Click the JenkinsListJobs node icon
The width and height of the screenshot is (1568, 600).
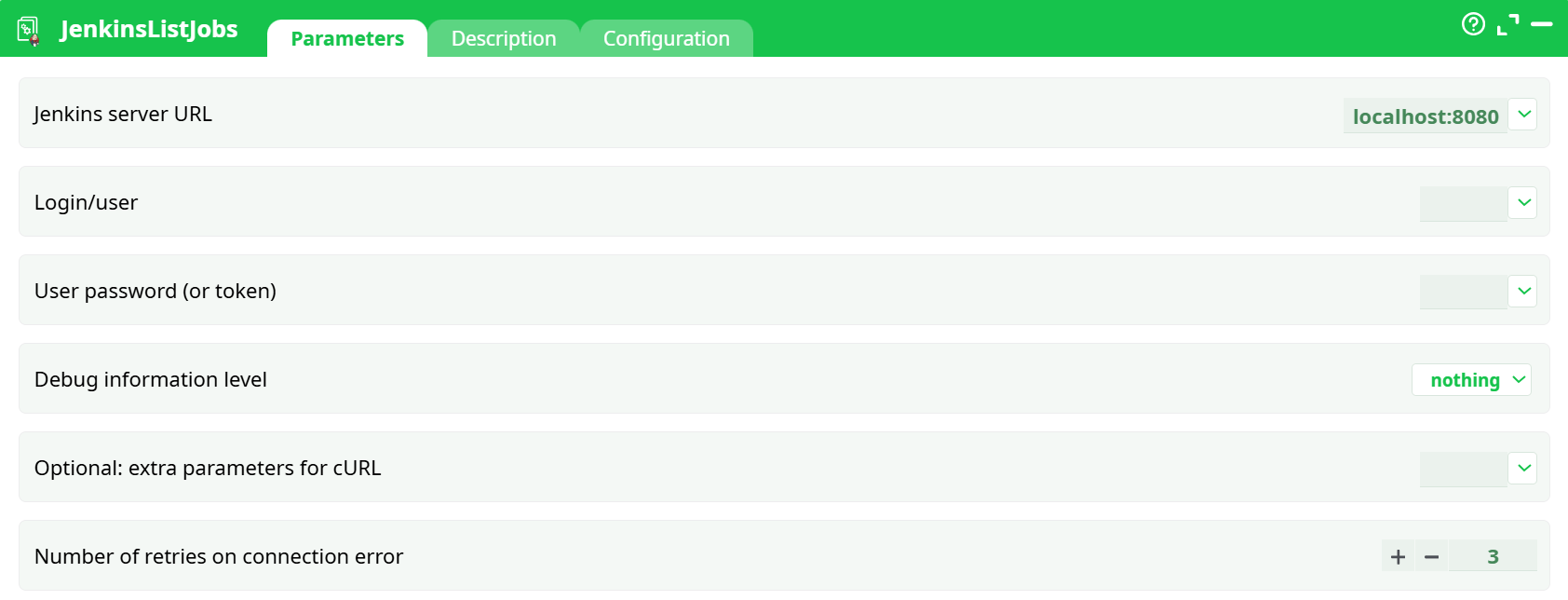29,27
